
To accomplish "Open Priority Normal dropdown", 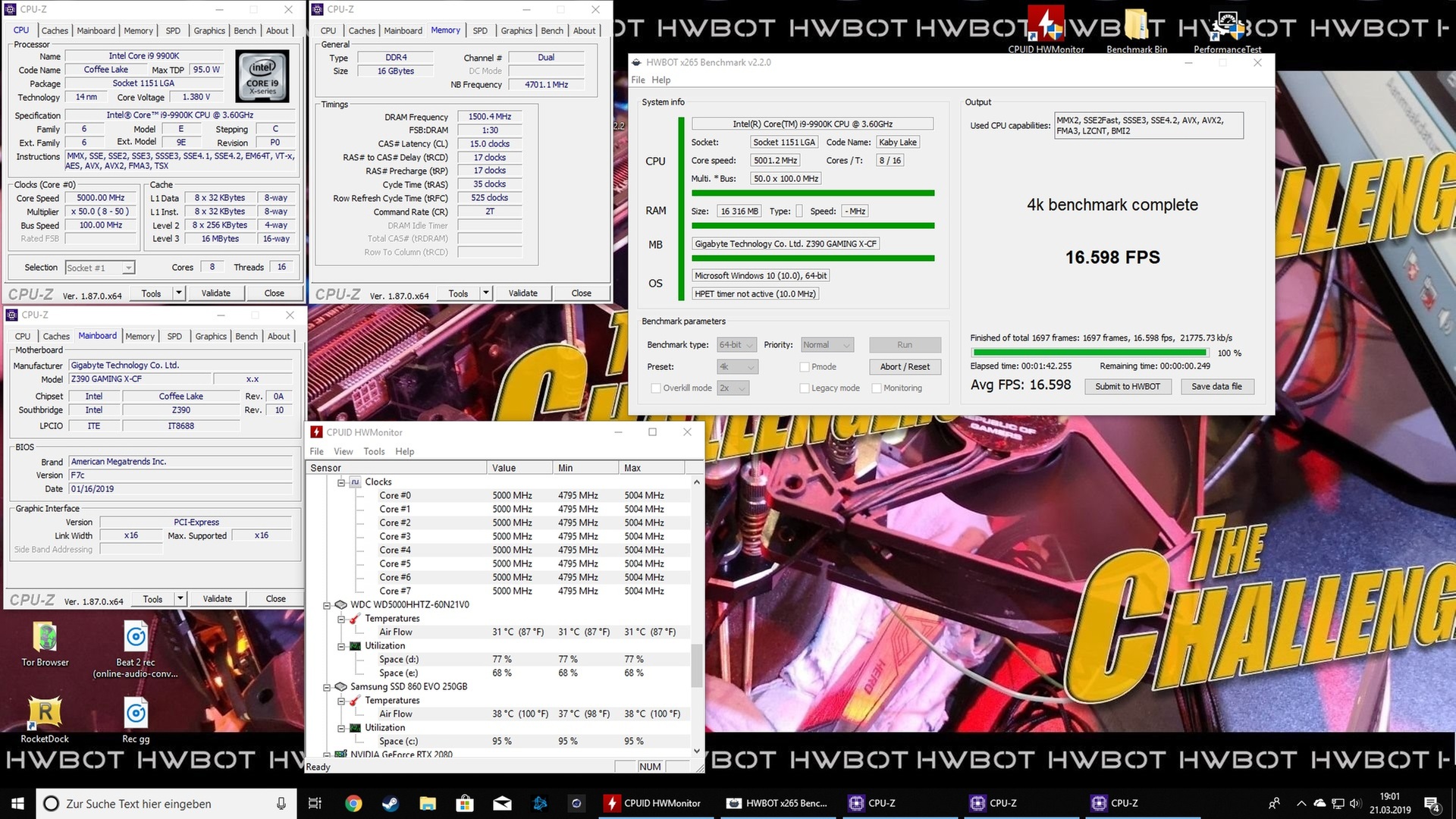I will point(827,345).
